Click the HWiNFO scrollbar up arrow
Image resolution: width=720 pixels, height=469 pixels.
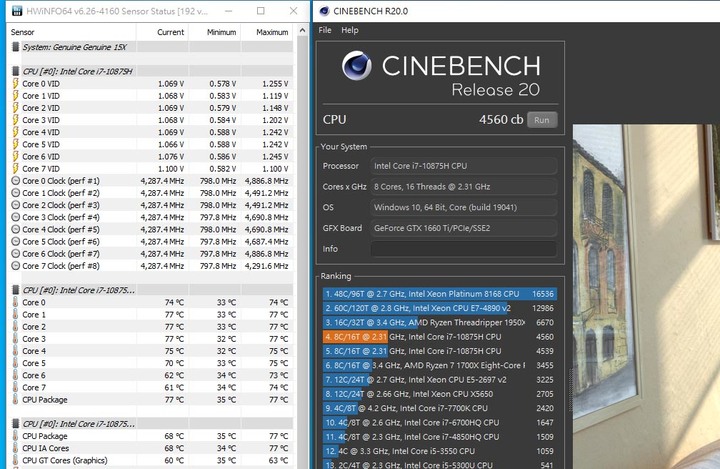pyautogui.click(x=302, y=31)
